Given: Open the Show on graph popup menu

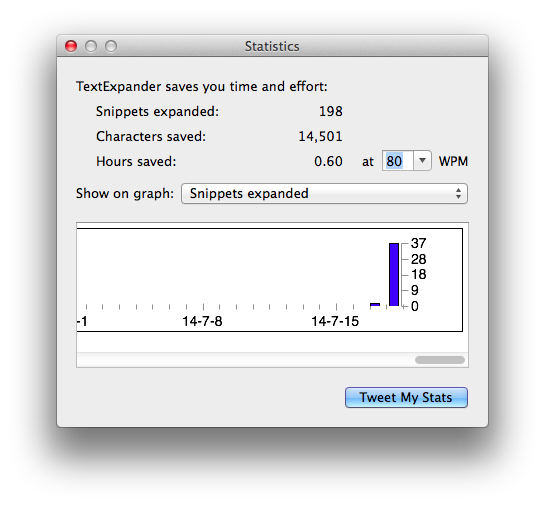Looking at the screenshot, I should pos(324,194).
